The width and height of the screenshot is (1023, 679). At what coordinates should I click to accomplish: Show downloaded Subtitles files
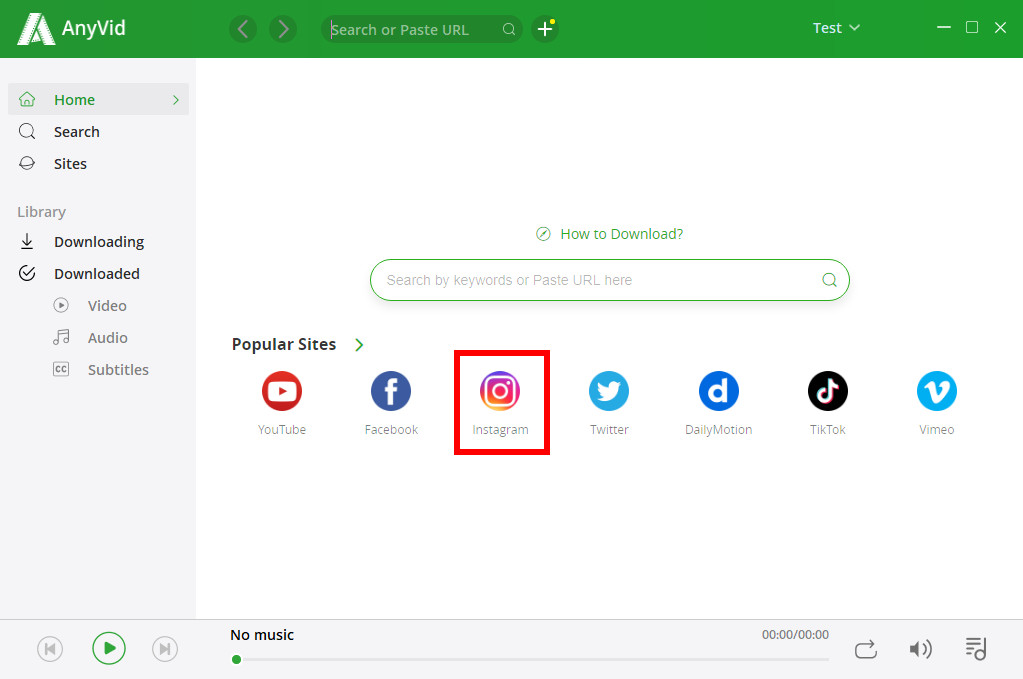pyautogui.click(x=117, y=369)
